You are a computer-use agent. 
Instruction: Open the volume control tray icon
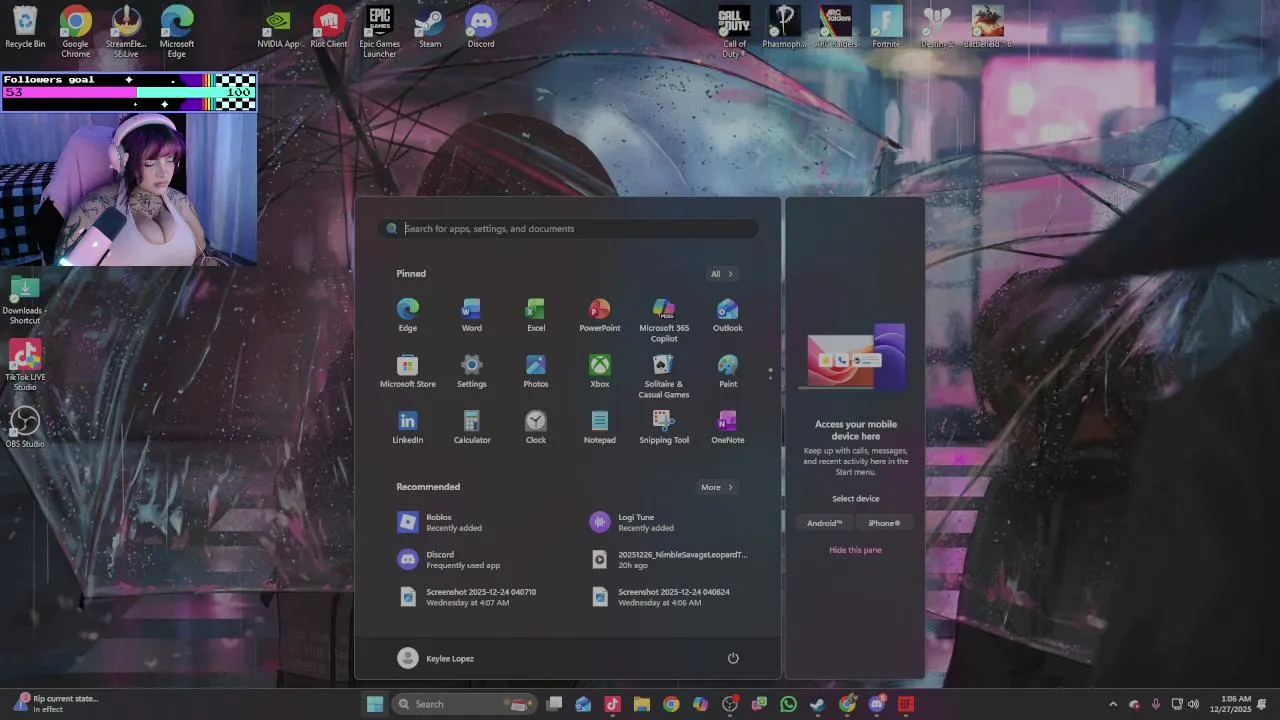tap(1193, 704)
